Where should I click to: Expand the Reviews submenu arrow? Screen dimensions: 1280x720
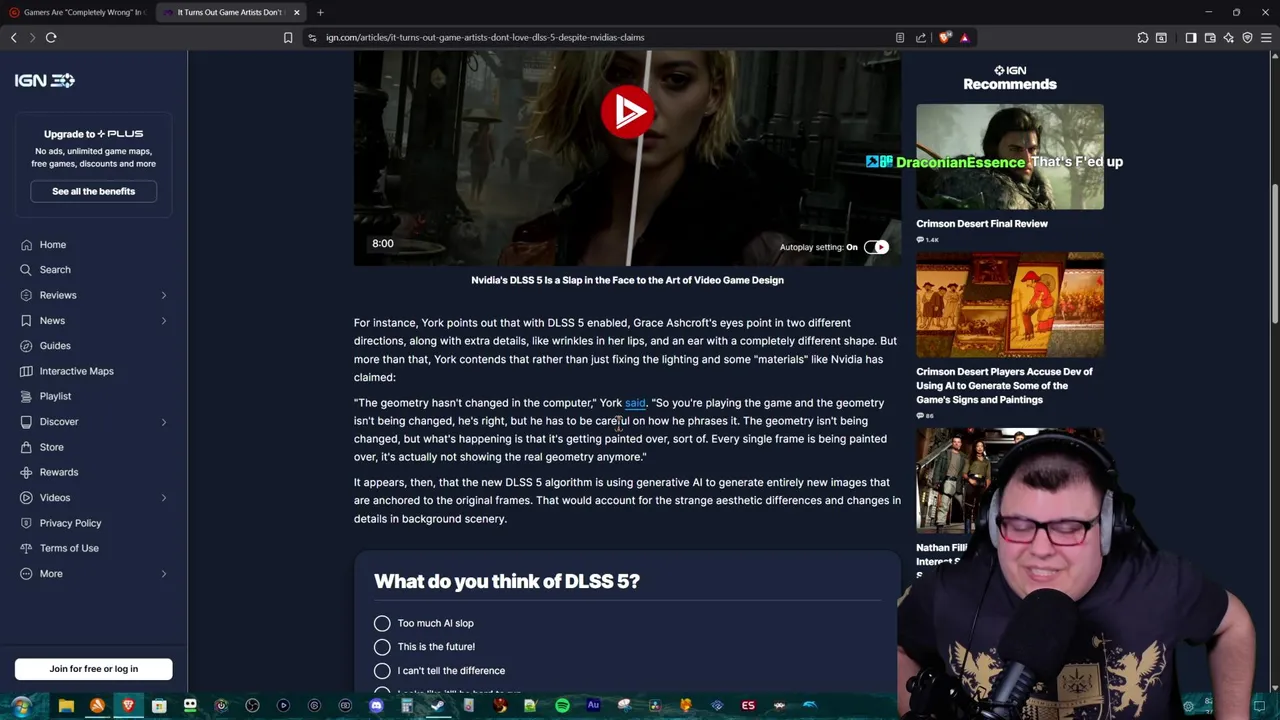[164, 295]
